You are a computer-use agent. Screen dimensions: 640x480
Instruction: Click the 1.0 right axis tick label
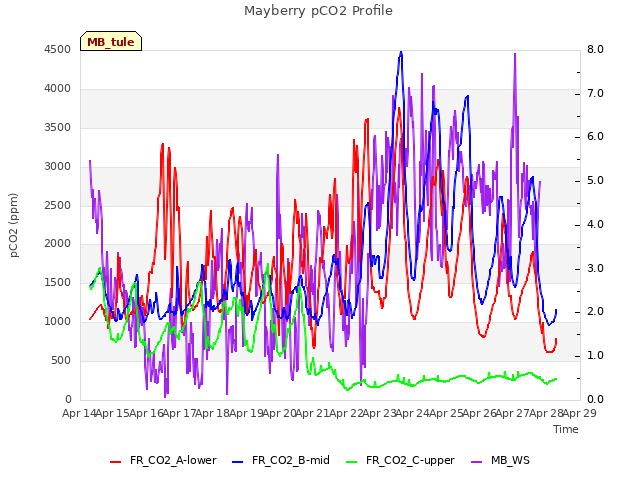595,356
